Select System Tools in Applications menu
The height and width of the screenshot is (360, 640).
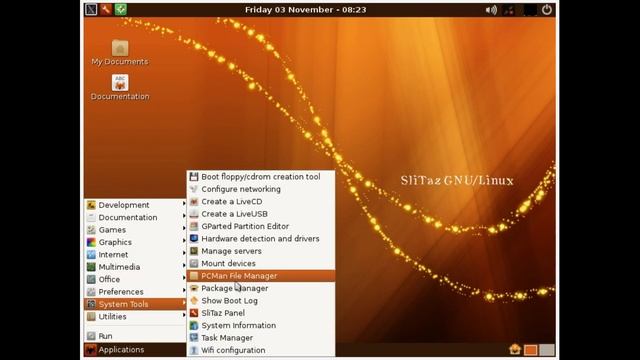pyautogui.click(x=135, y=304)
